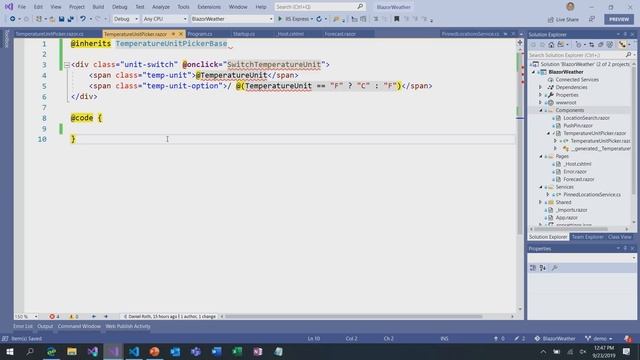Open the Build menu

point(98,7)
